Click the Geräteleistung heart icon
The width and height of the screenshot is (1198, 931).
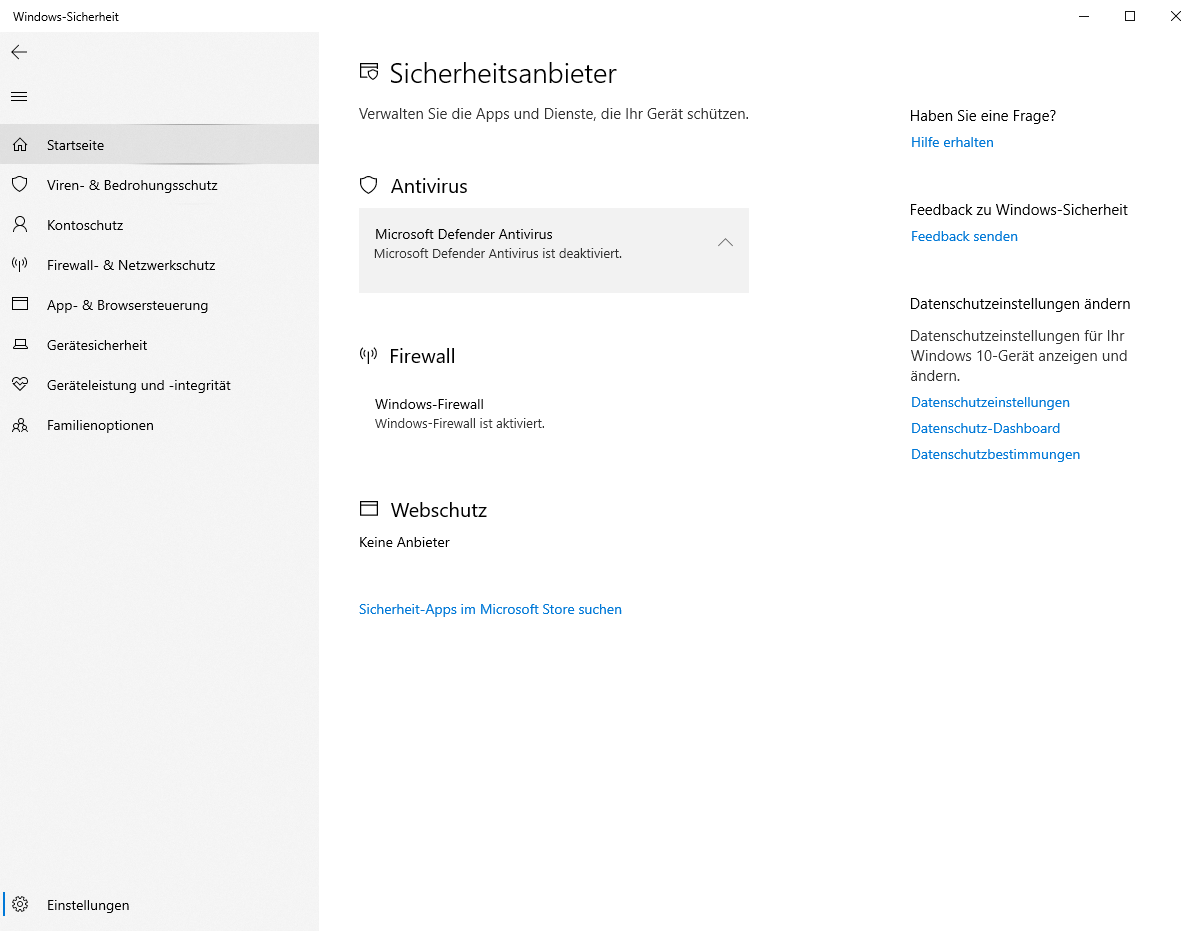coord(20,384)
